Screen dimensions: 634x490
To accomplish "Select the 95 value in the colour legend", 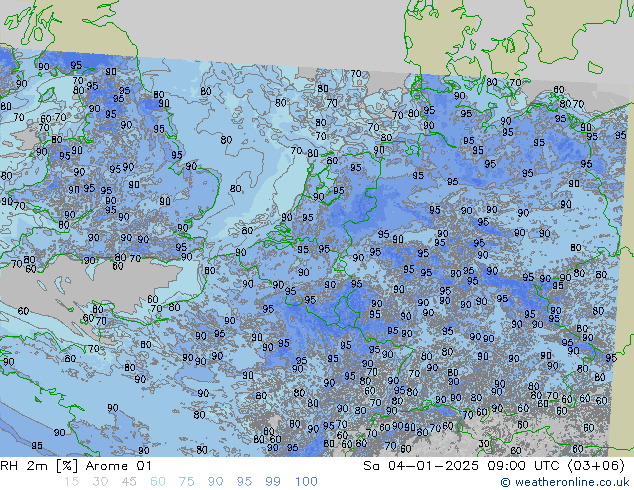I will coord(244,482).
